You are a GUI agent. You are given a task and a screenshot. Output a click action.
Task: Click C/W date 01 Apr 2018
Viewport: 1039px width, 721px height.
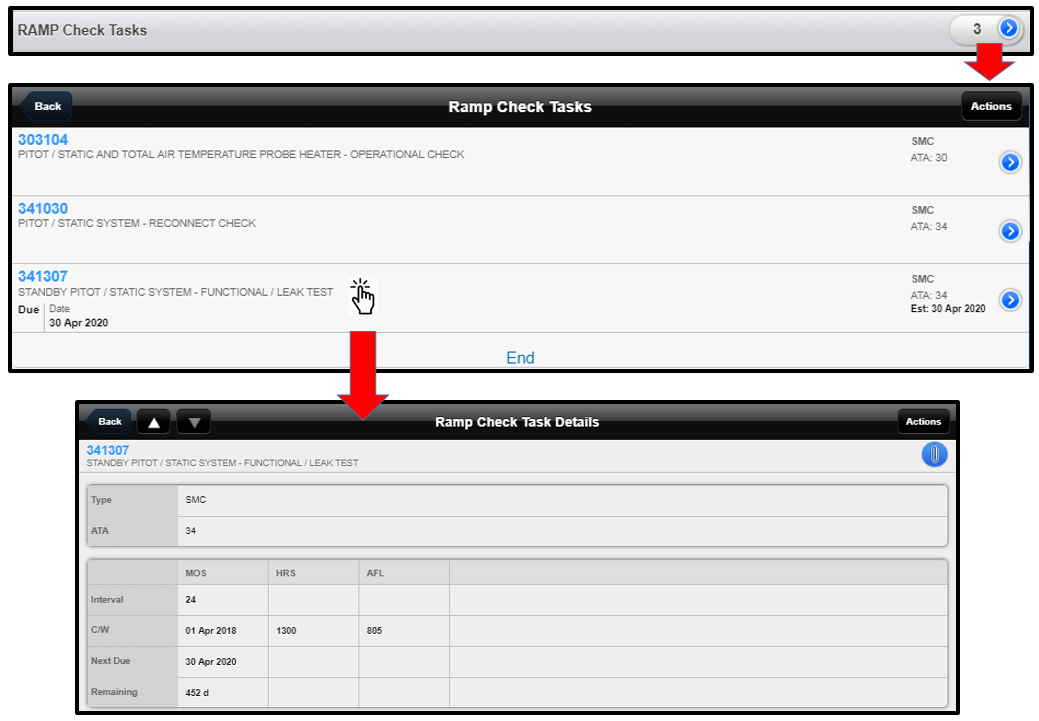coord(211,631)
